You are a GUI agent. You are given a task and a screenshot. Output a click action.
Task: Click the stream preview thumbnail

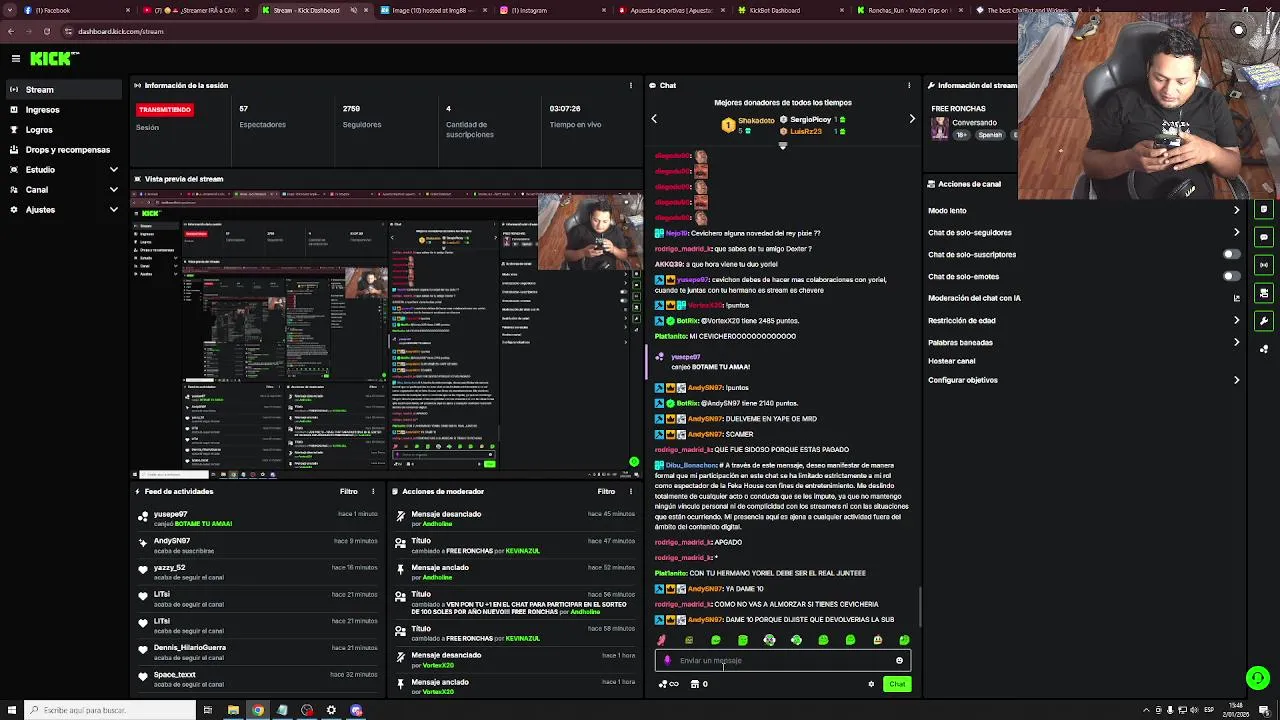[387, 332]
